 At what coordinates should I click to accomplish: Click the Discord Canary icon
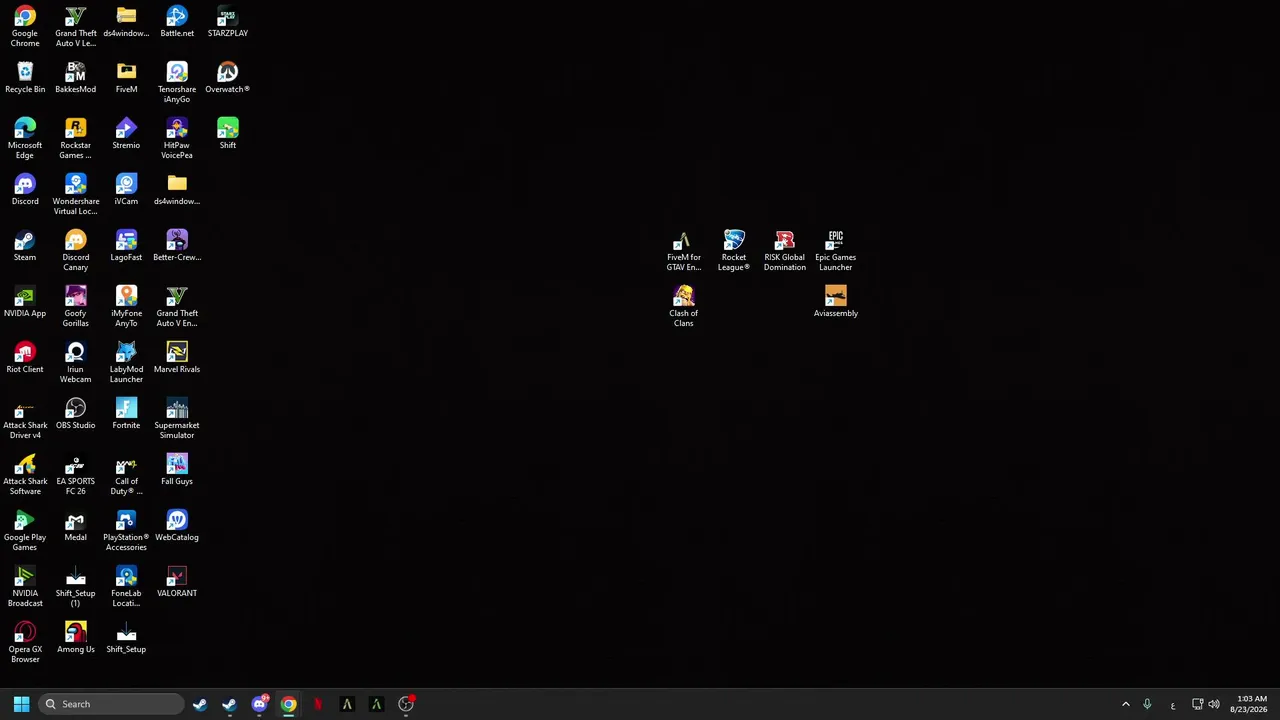(x=76, y=251)
